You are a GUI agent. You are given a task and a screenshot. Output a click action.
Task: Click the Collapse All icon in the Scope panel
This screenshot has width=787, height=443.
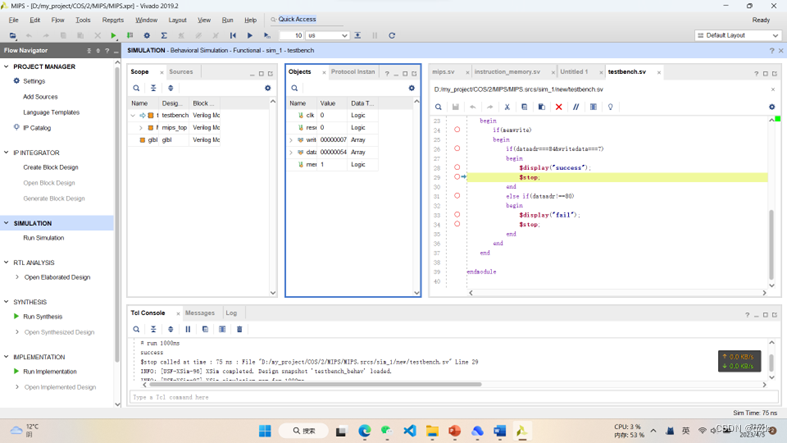tap(154, 88)
